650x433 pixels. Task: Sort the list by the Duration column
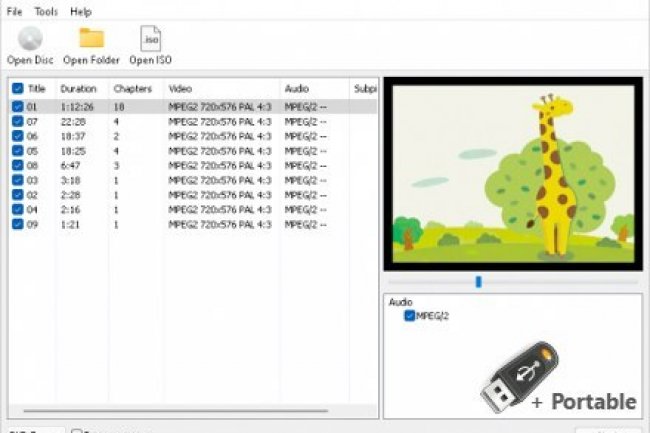(78, 89)
